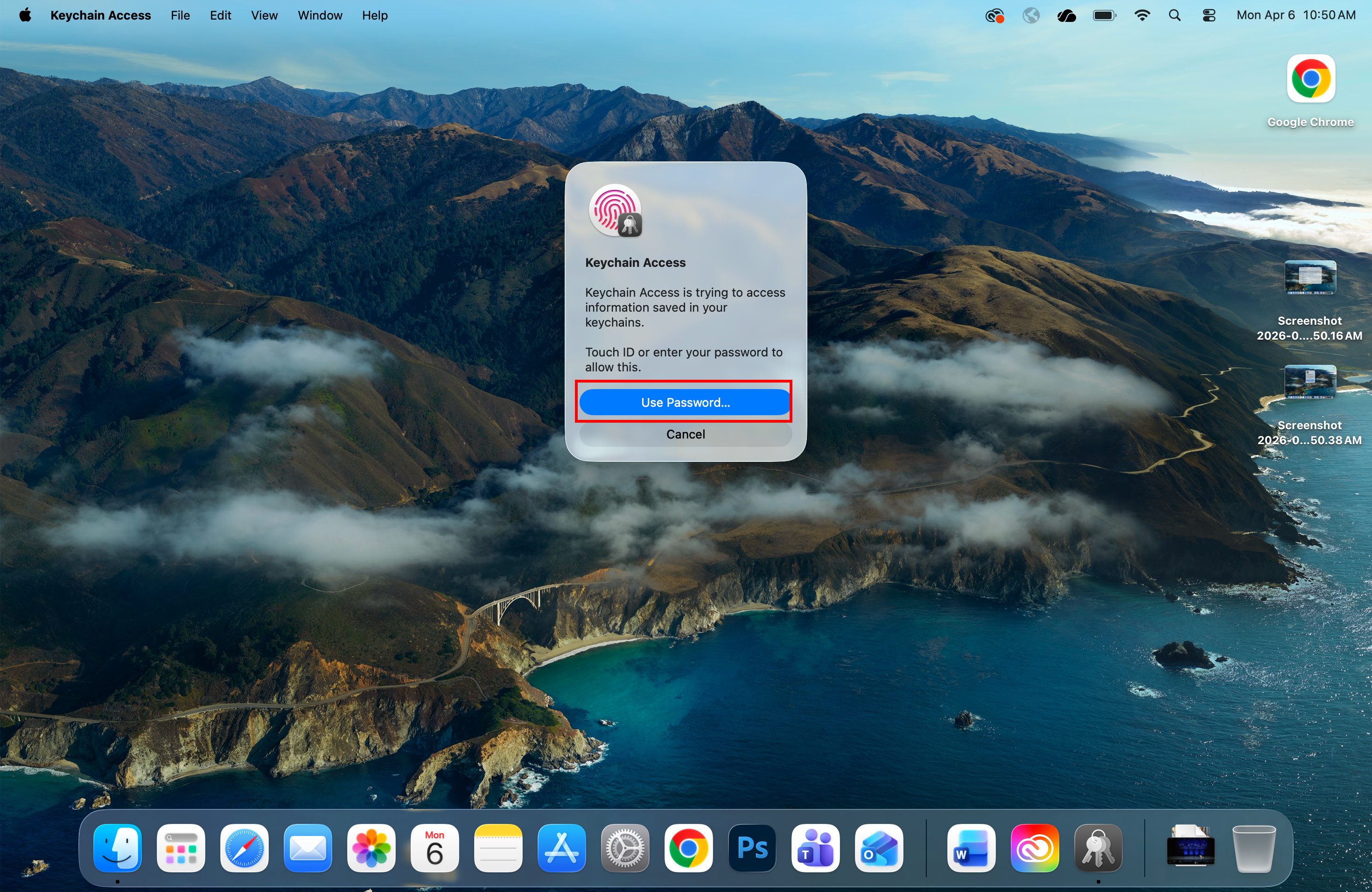This screenshot has width=1372, height=892.
Task: Open Microsoft Word from the Dock
Action: point(971,849)
